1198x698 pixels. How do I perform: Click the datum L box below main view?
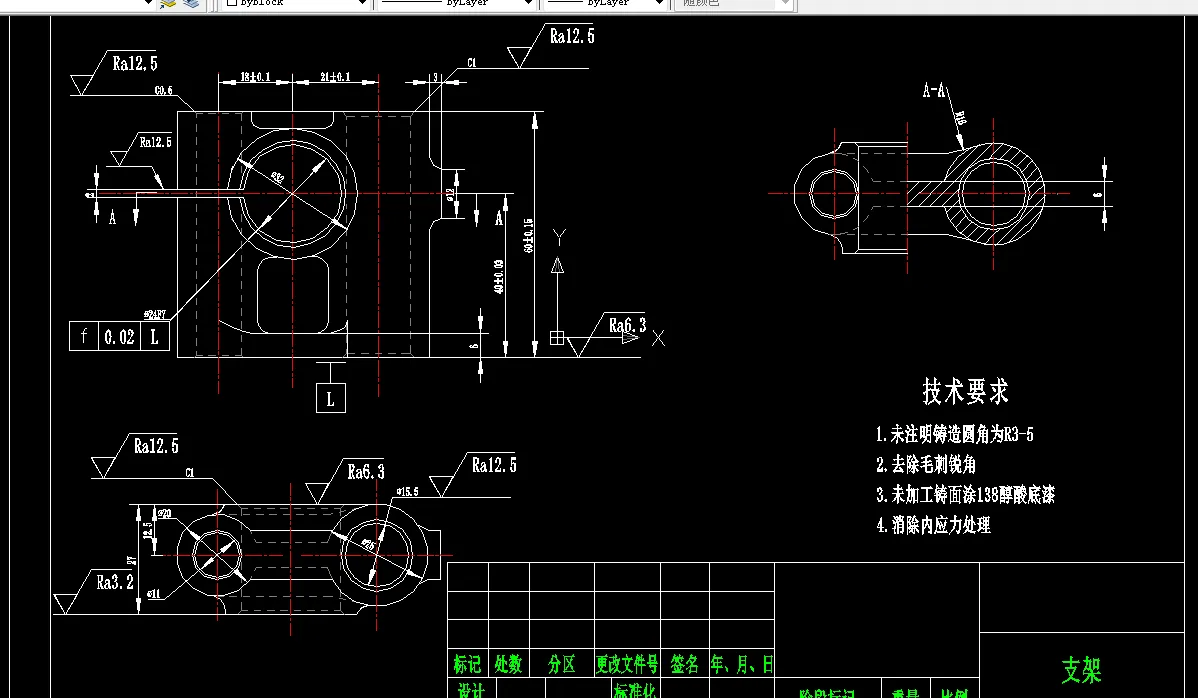pos(331,398)
